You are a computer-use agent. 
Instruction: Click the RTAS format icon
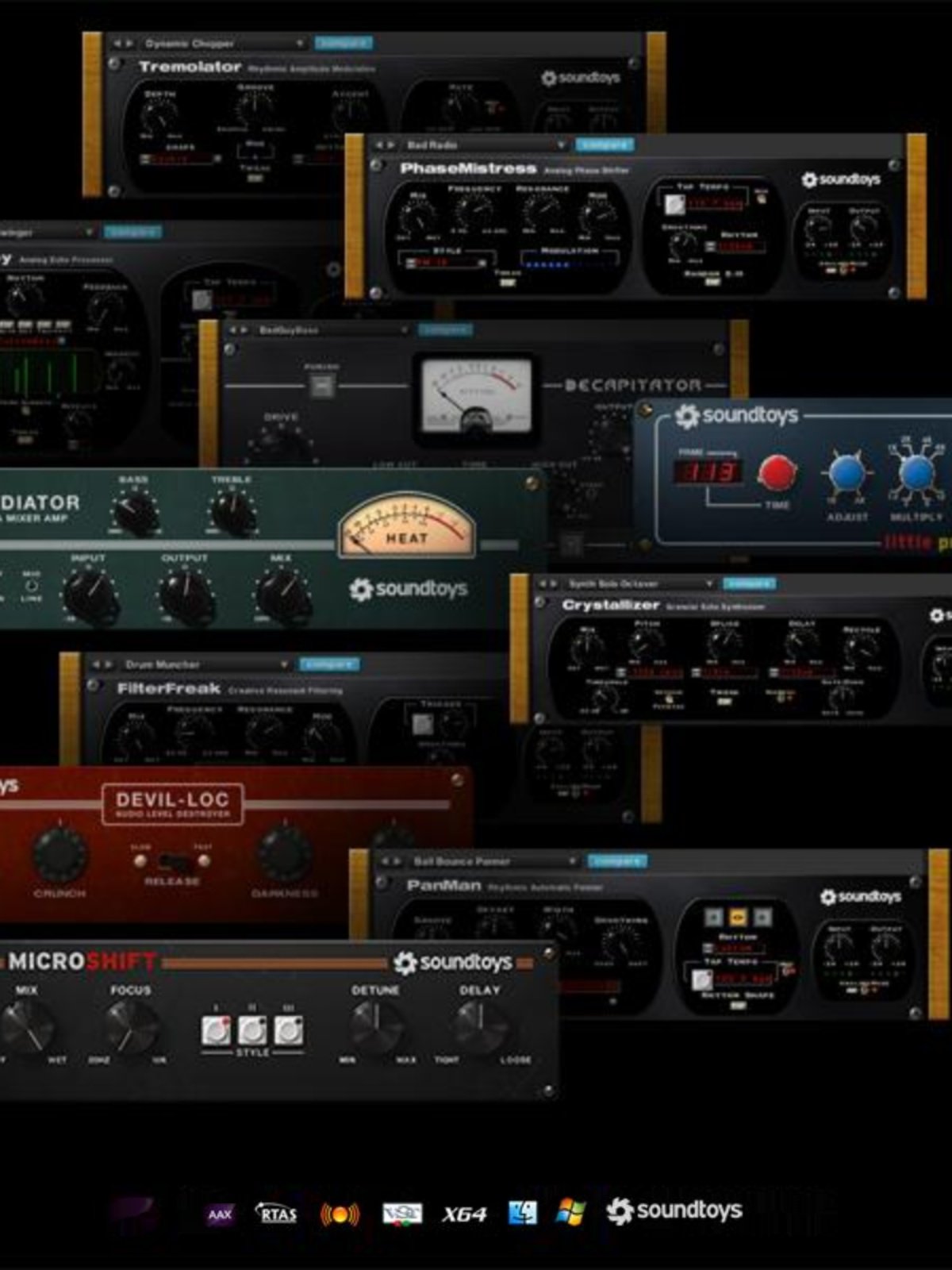pyautogui.click(x=276, y=1214)
